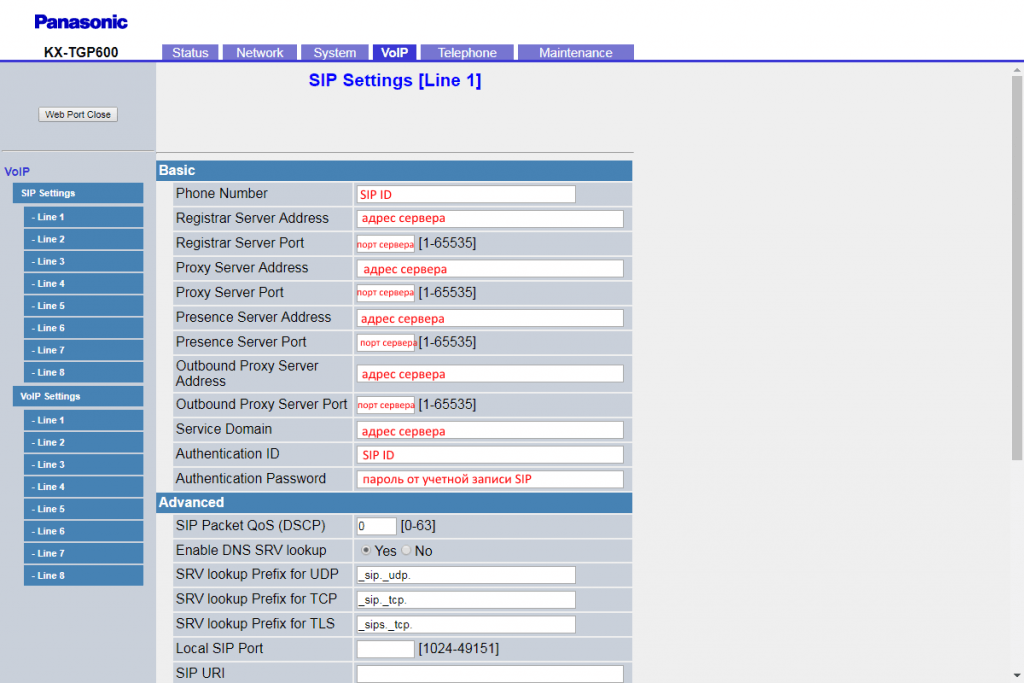Open VoIP Settings Line 1
The image size is (1024, 683).
[x=84, y=420]
